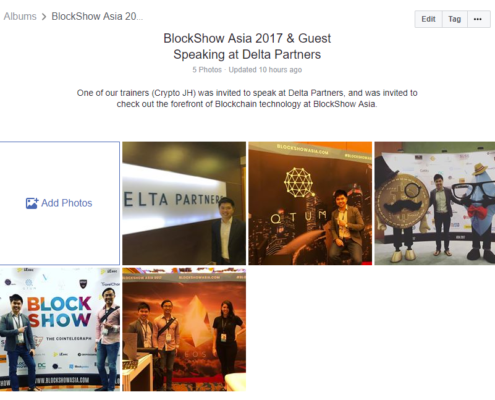This screenshot has width=495, height=400.
Task: Click the 'Updated 10 hours ago' timestamp
Action: point(265,70)
